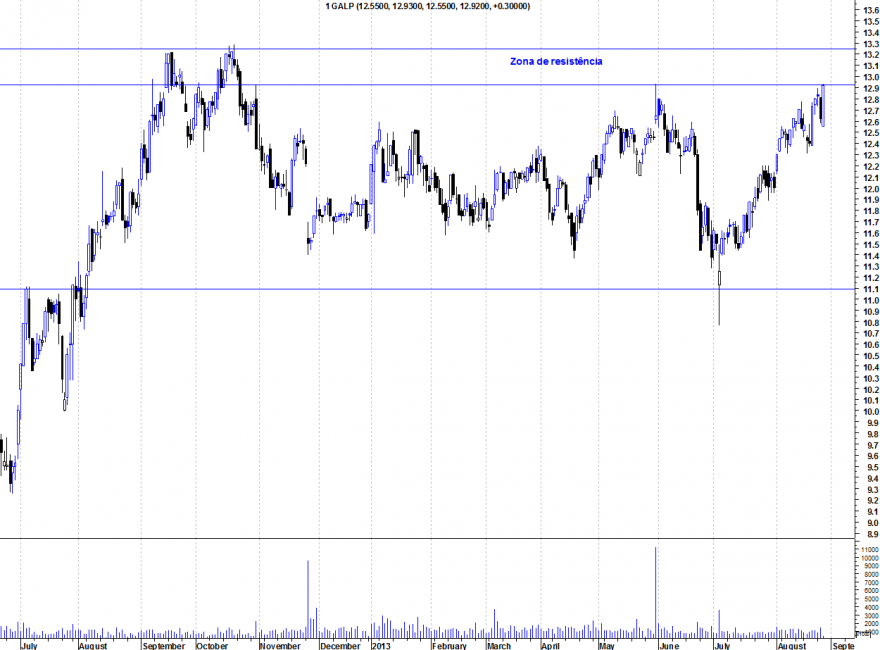
Task: Click the tallest volume bar near June
Action: tap(656, 592)
